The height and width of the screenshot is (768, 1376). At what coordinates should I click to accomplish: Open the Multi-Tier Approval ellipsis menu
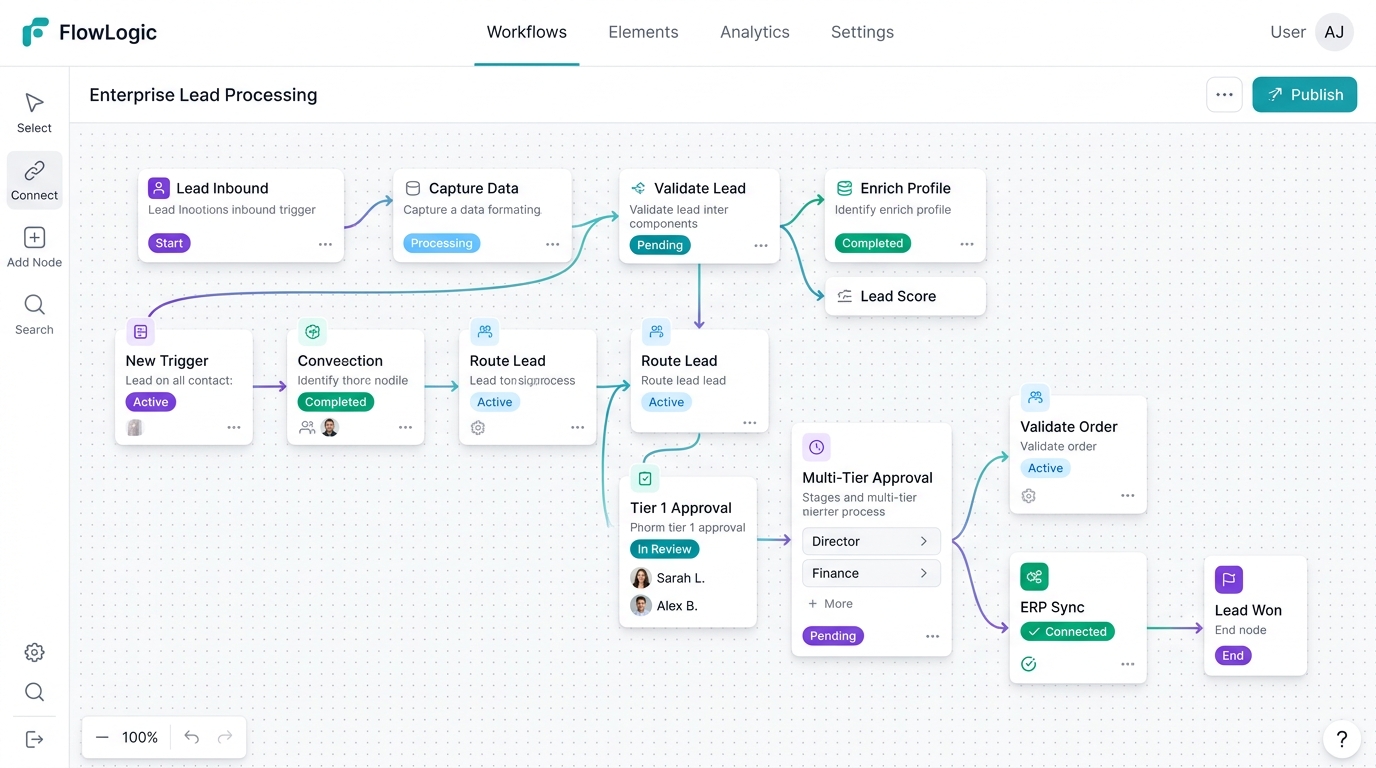click(x=932, y=636)
